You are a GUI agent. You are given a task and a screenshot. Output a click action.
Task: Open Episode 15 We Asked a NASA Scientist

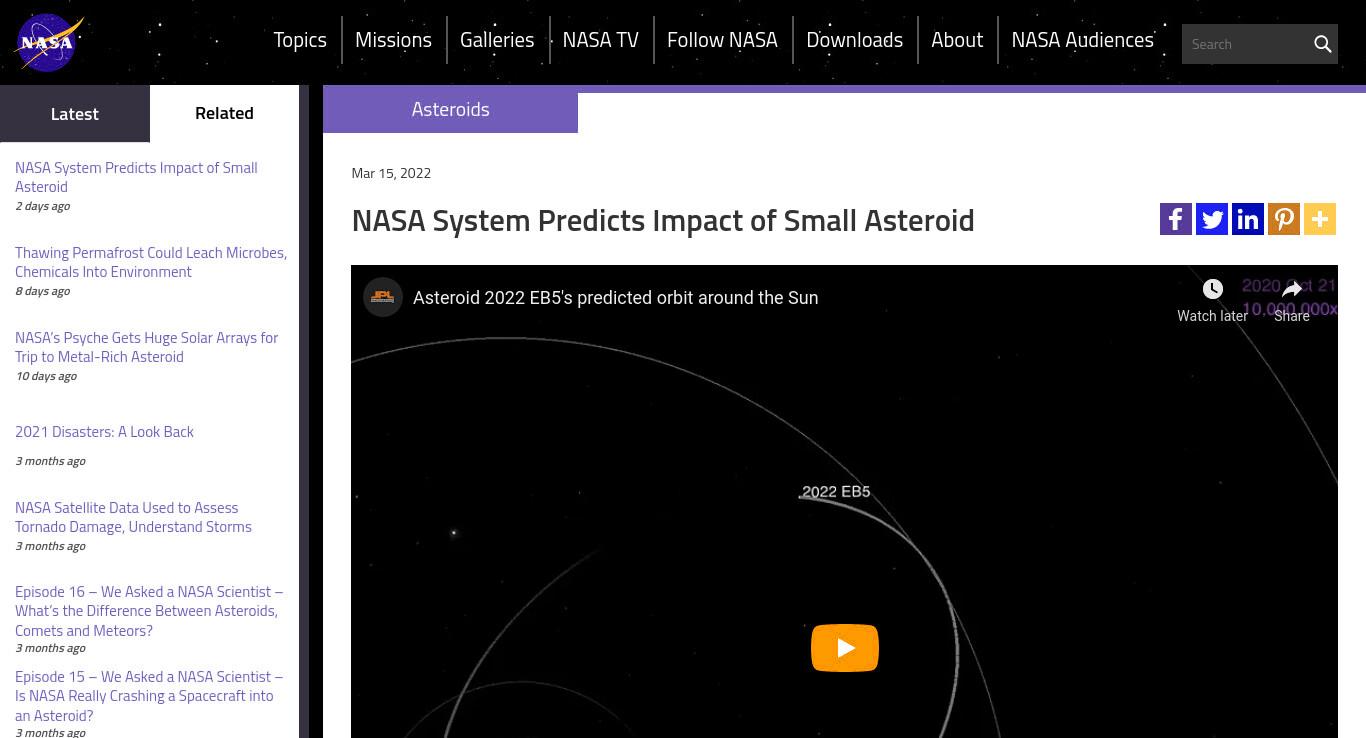coord(149,696)
